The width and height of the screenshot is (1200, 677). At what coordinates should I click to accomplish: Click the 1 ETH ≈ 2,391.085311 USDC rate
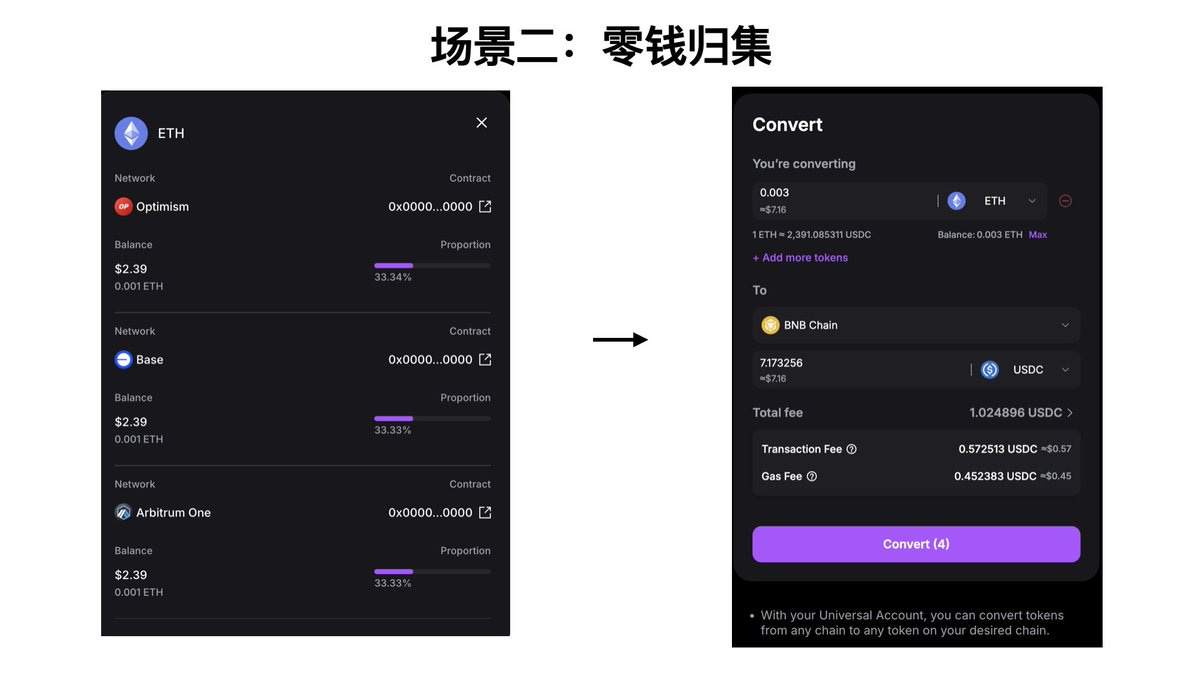812,235
